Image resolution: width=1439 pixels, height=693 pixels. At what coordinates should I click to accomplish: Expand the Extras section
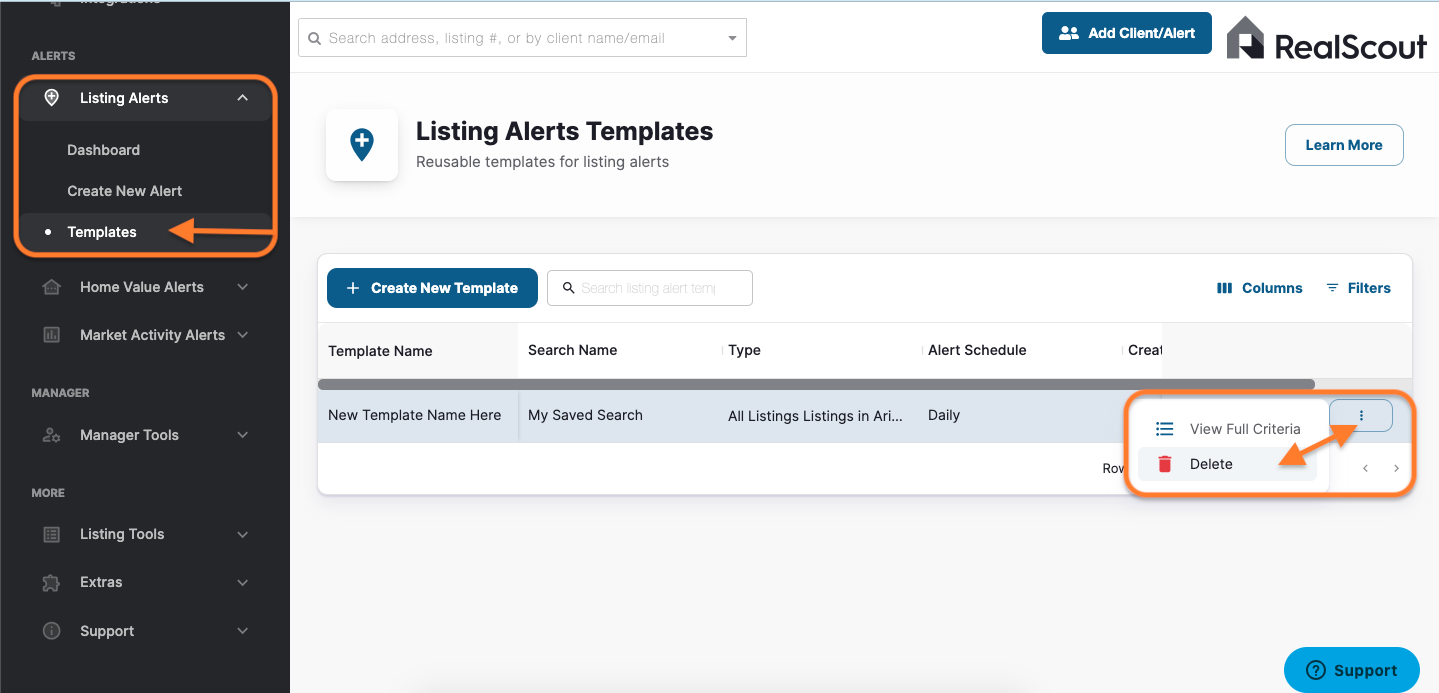(x=242, y=582)
